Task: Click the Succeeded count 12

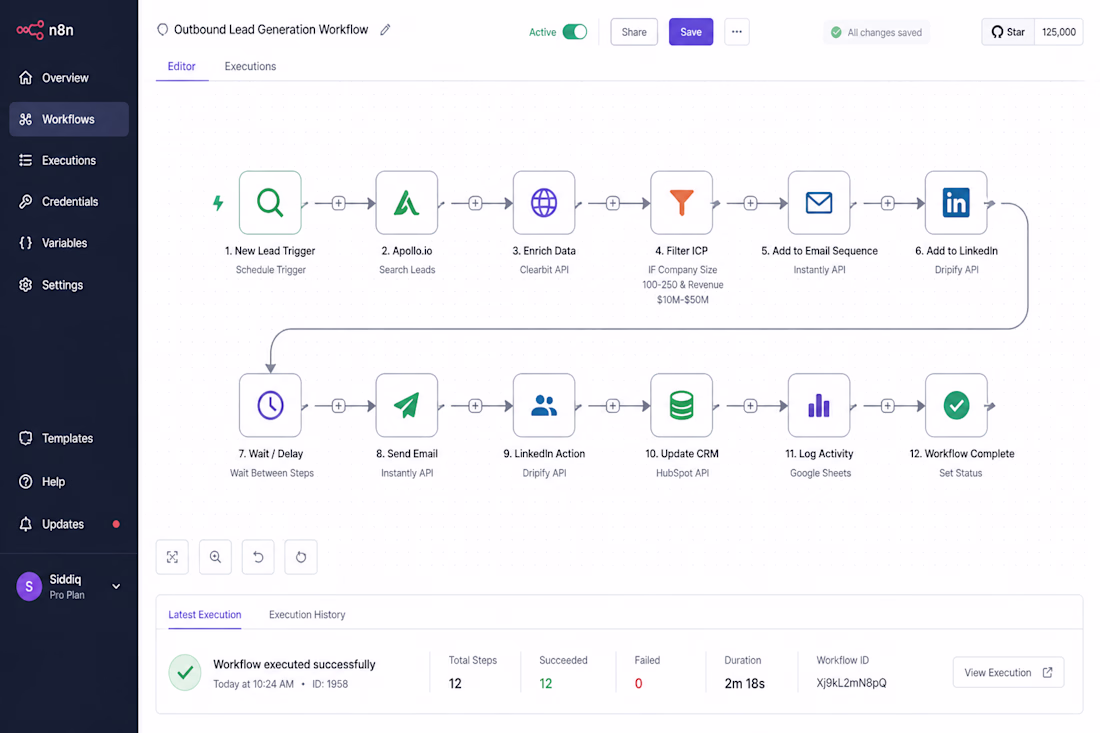Action: tap(546, 683)
